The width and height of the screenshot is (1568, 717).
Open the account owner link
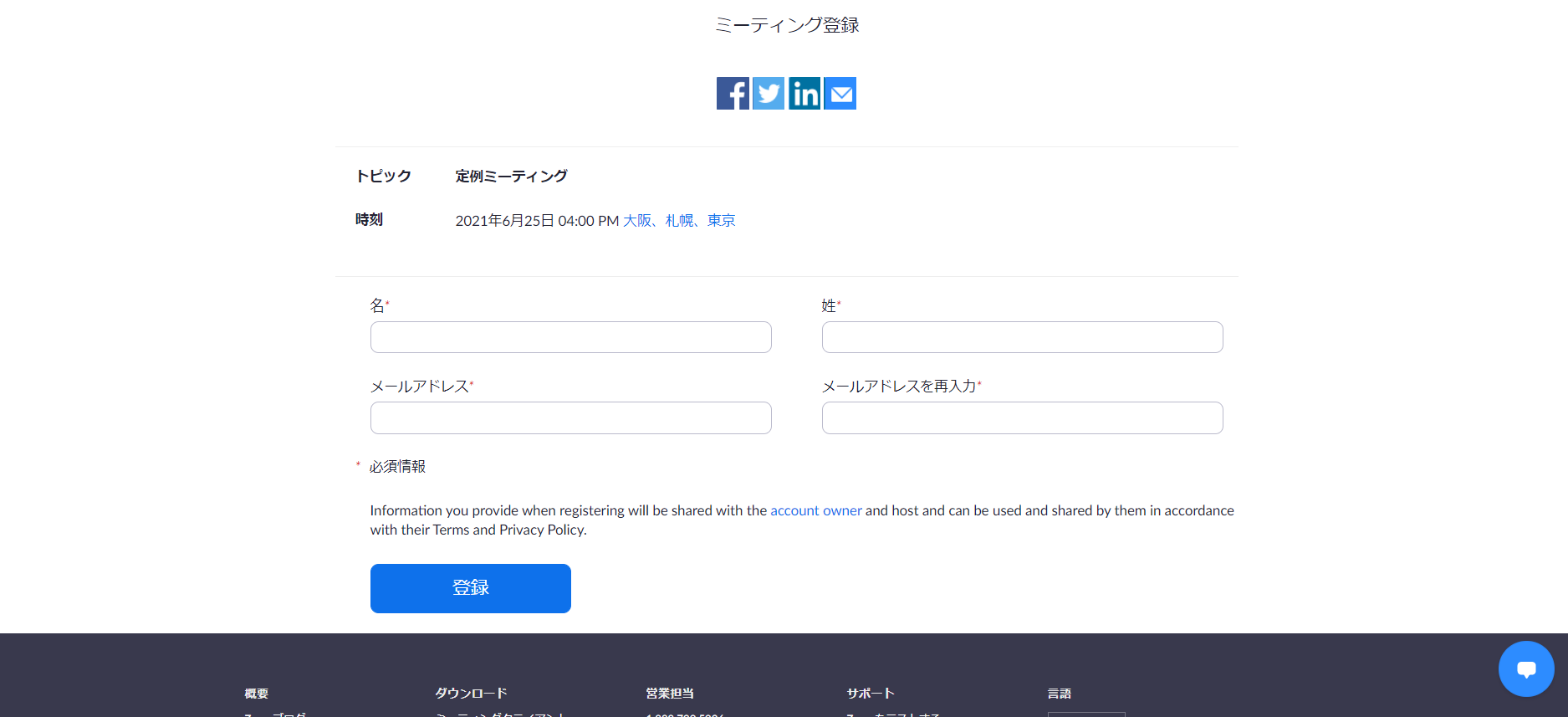pyautogui.click(x=815, y=510)
